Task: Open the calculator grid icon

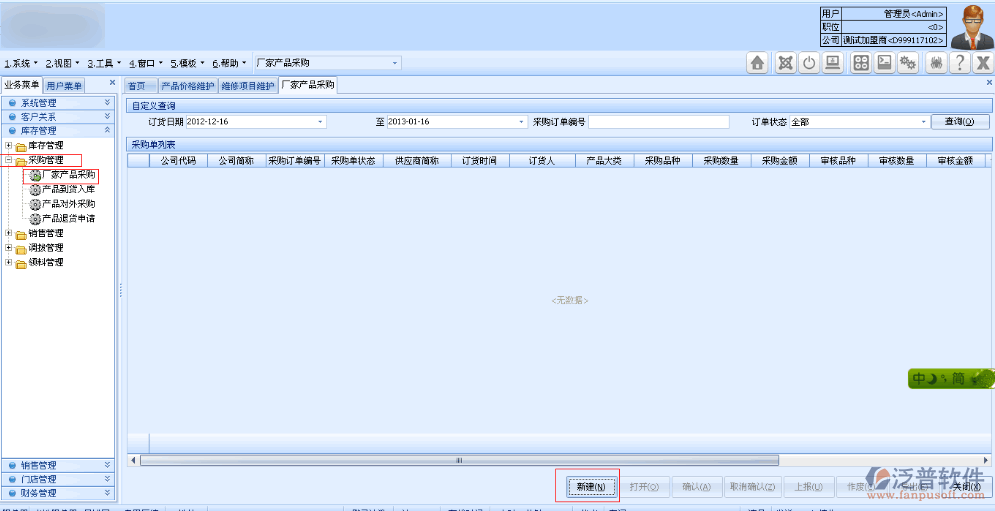Action: point(860,63)
